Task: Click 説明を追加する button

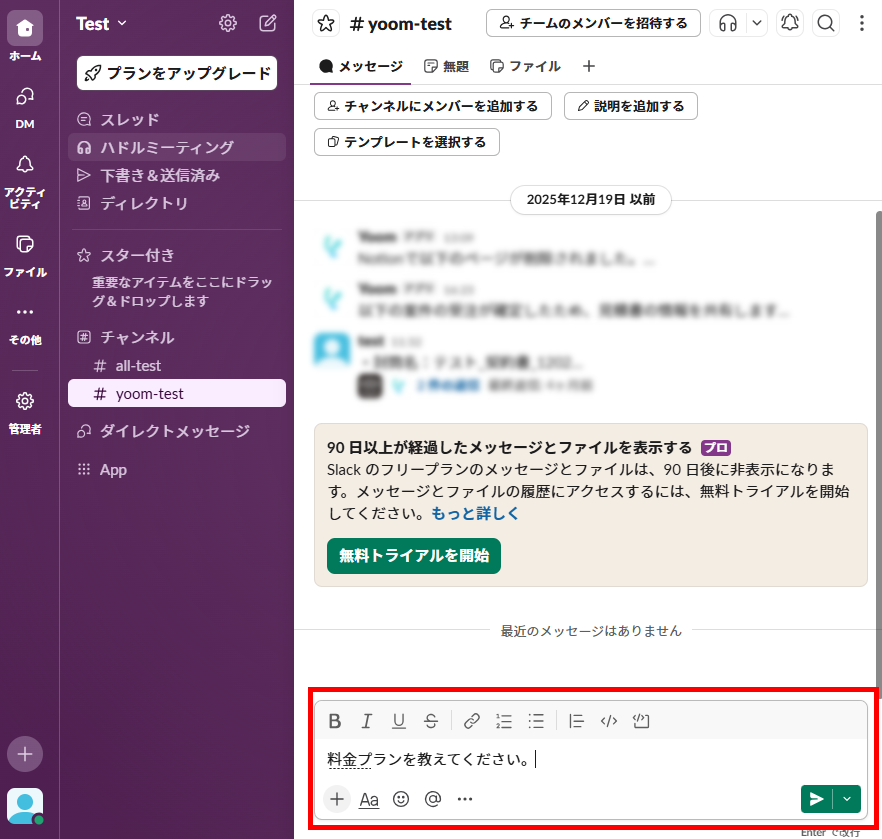Action: coord(631,106)
